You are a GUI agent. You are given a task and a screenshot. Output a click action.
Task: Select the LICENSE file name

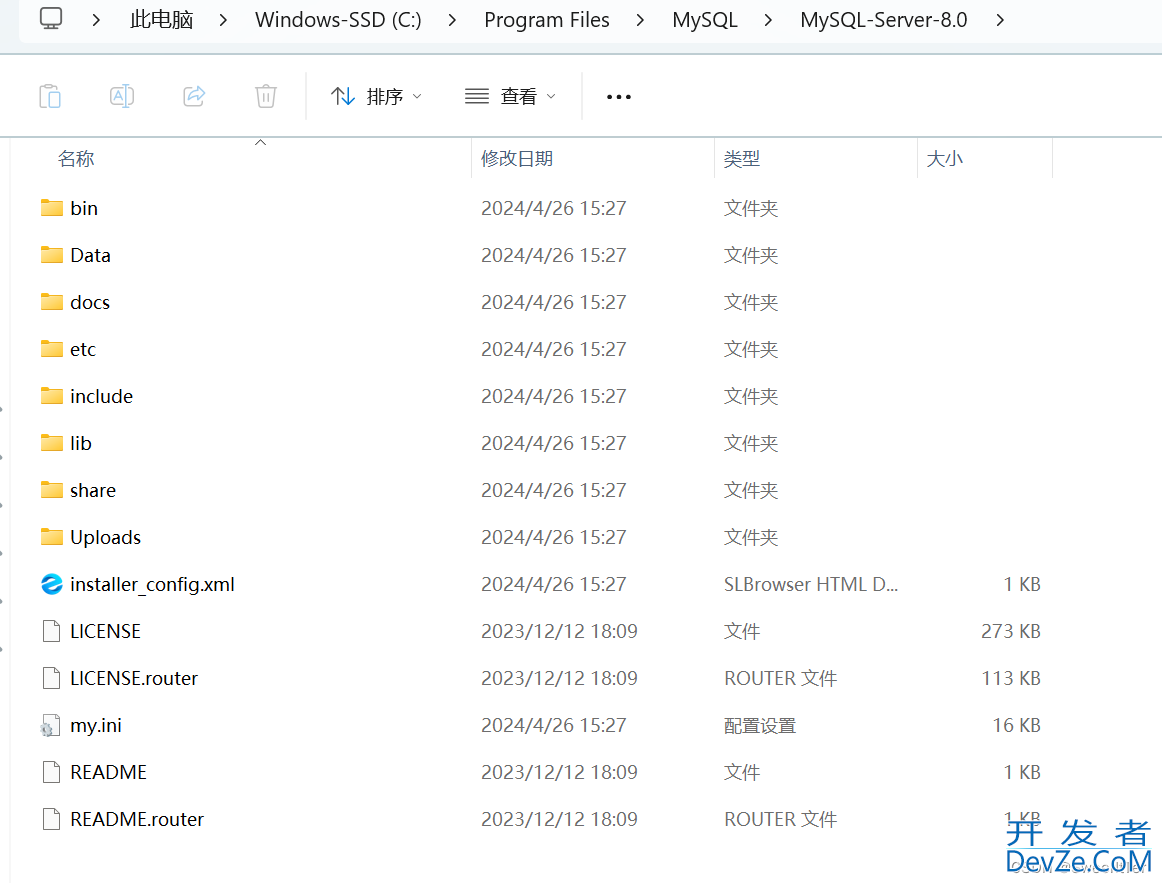(x=105, y=631)
